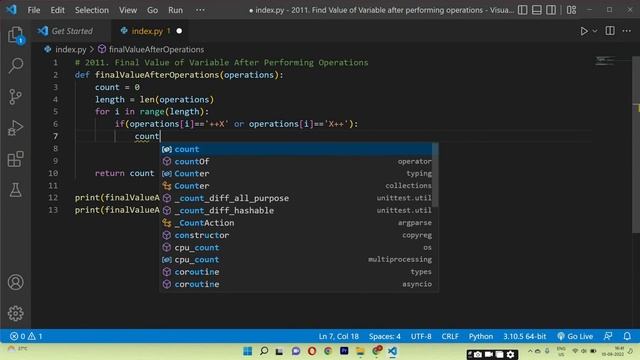
Task: Run the Python file with play button
Action: click(x=584, y=31)
